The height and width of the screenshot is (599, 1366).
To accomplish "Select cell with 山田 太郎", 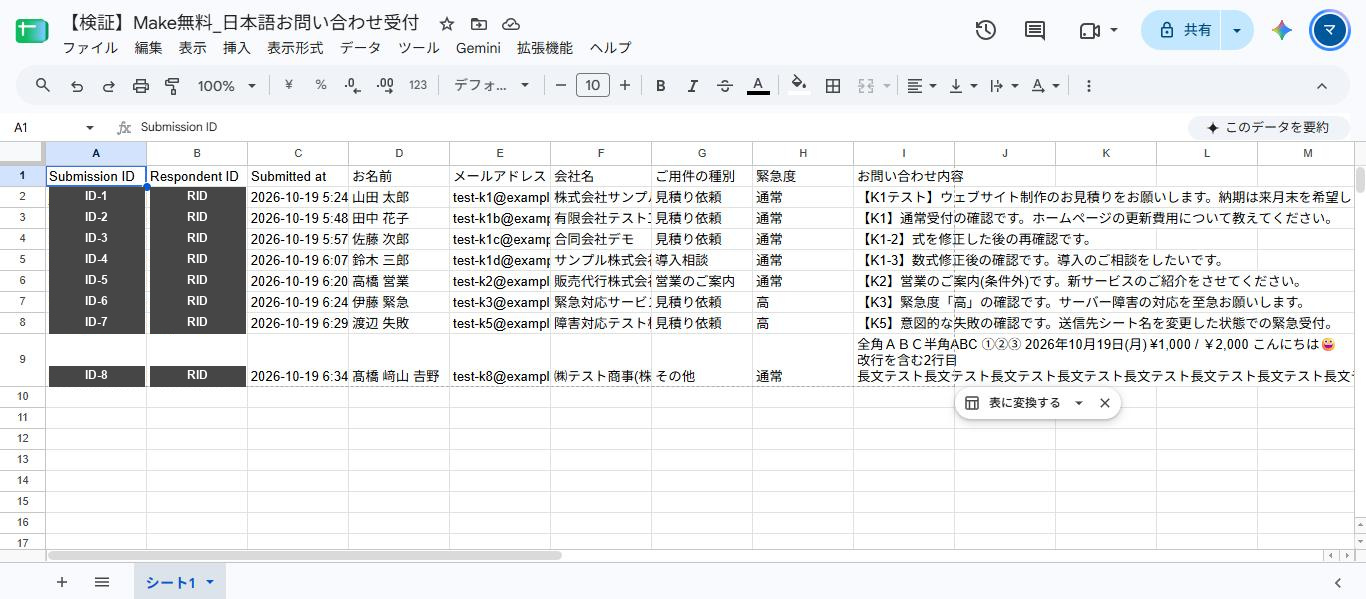I will (x=399, y=197).
